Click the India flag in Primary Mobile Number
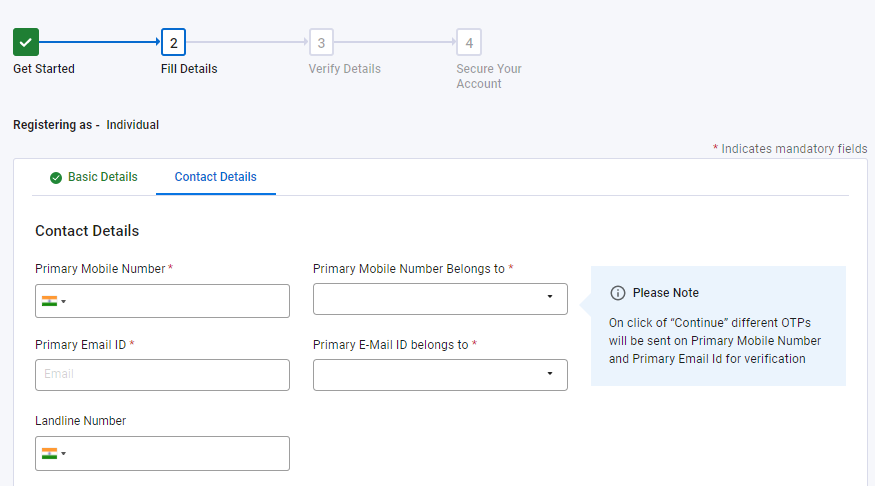 [49, 301]
